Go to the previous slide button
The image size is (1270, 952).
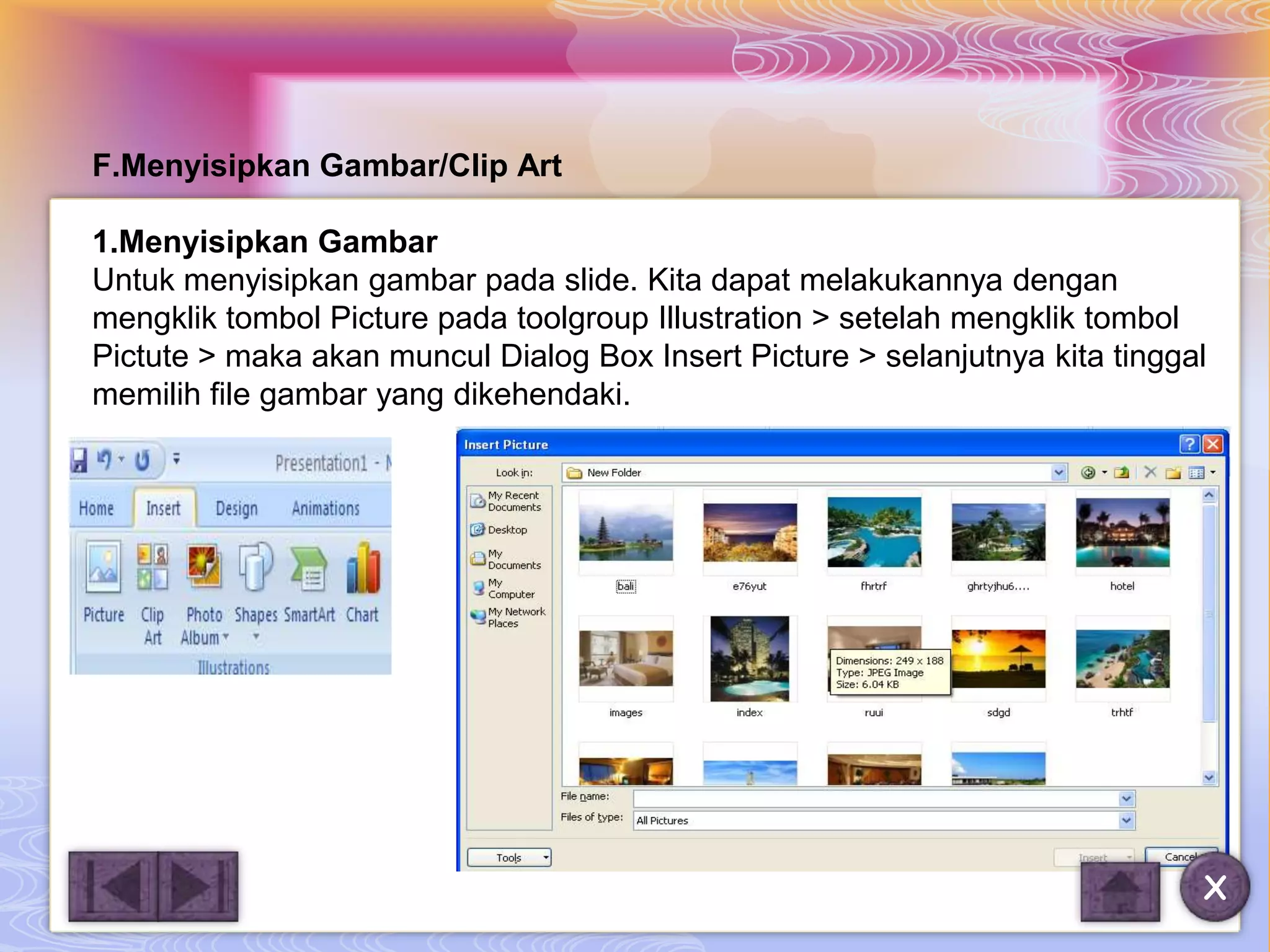pos(113,886)
